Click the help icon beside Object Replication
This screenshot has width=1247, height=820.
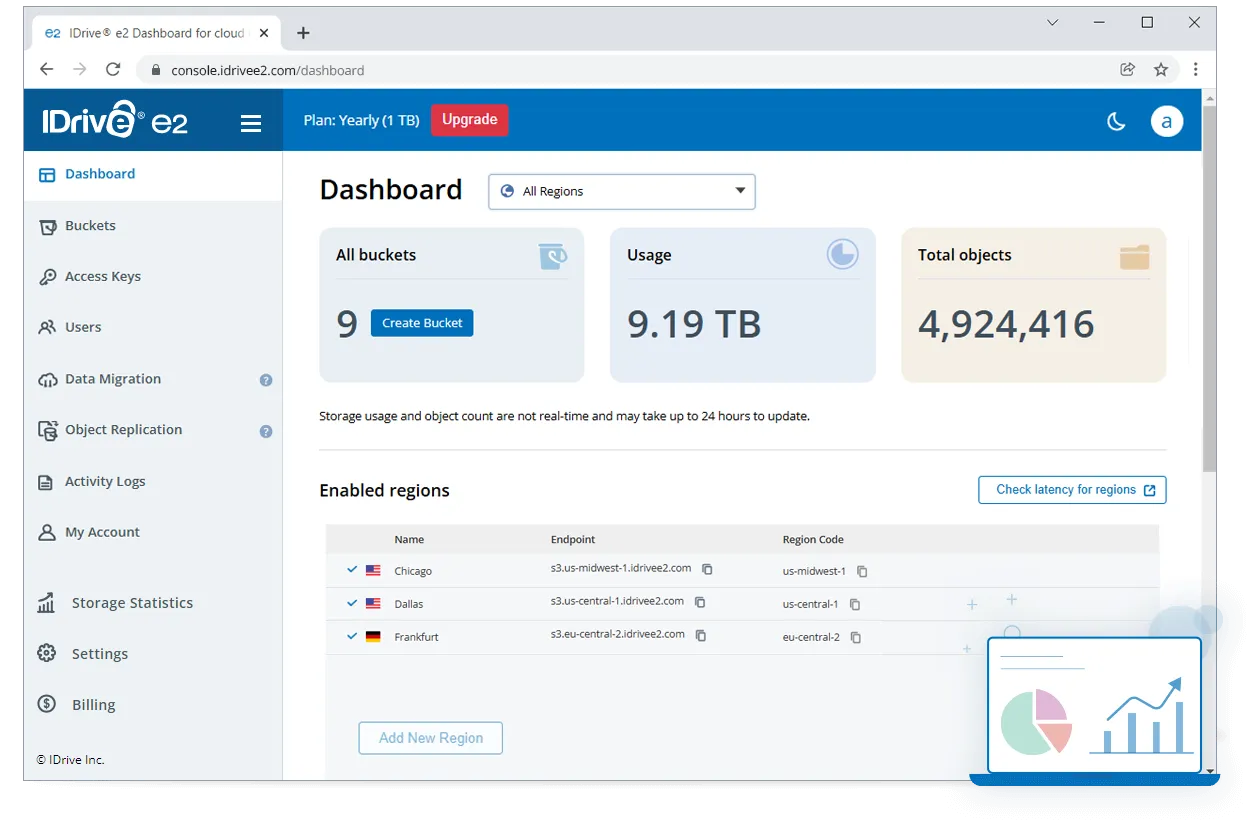pos(266,431)
